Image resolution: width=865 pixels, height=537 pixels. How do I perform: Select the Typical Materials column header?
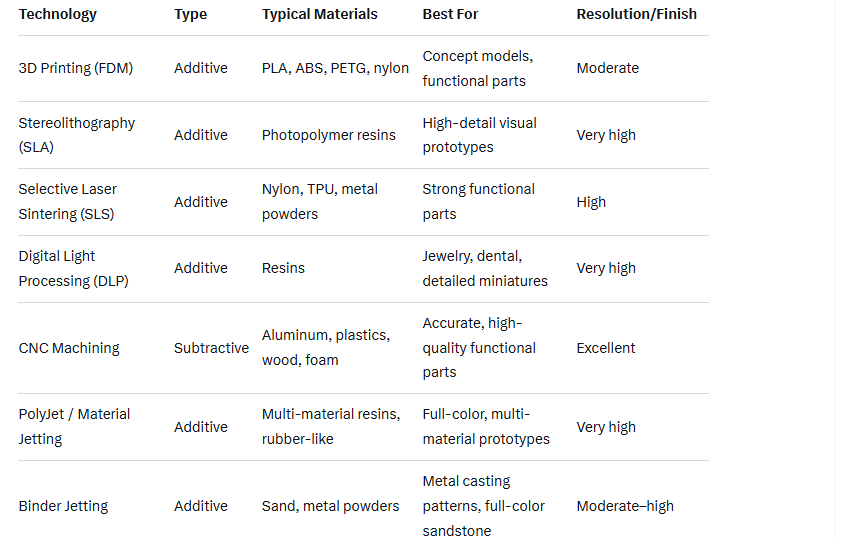click(320, 14)
